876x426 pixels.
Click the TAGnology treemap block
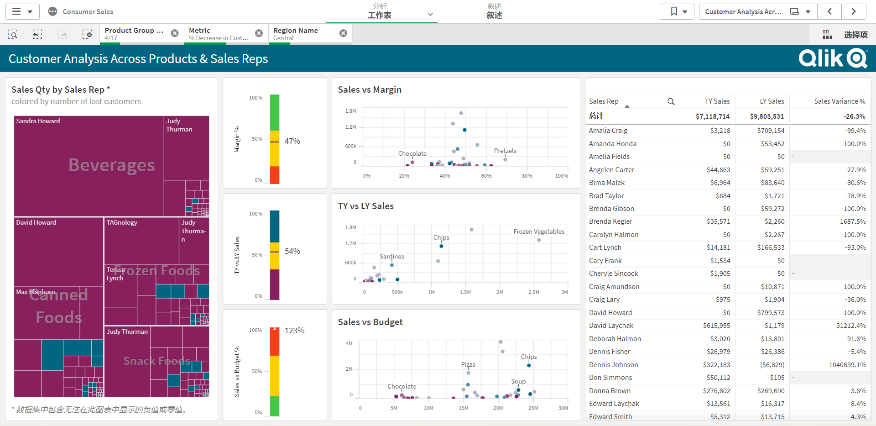142,240
